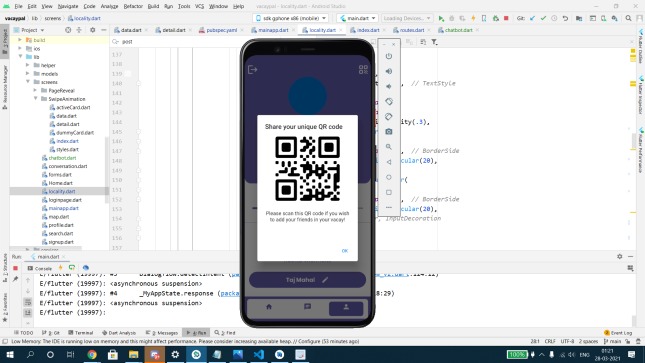Expand the ios folder
Screen dimensions: 645x363
[x=20, y=49]
